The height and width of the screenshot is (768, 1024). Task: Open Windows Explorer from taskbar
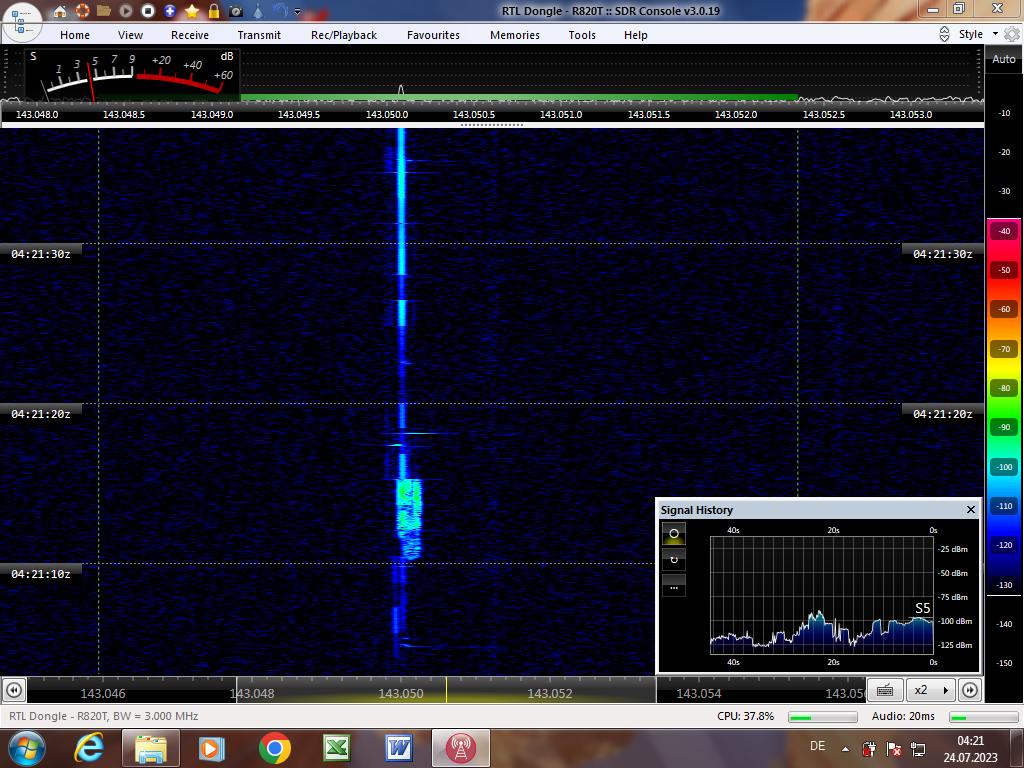[151, 748]
